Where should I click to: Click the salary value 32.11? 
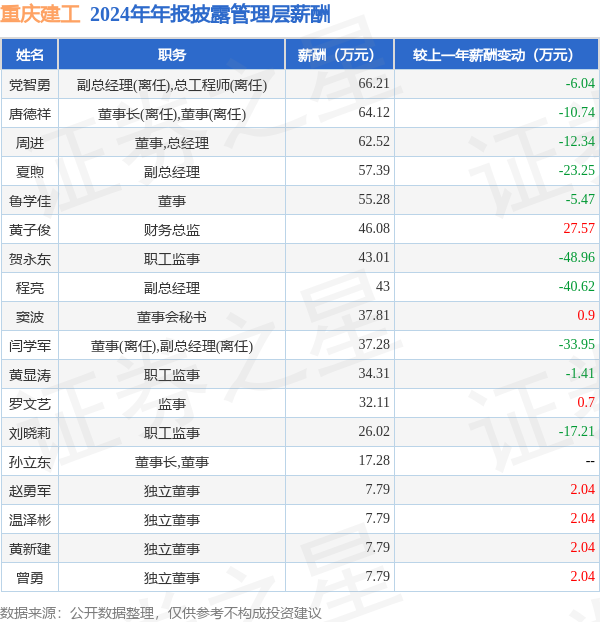pyautogui.click(x=374, y=402)
